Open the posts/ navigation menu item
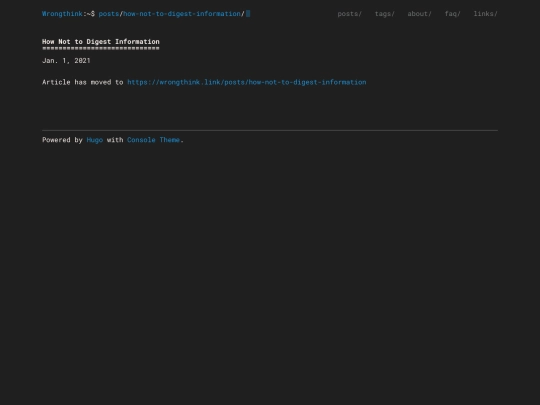Image resolution: width=540 pixels, height=405 pixels. [350, 14]
